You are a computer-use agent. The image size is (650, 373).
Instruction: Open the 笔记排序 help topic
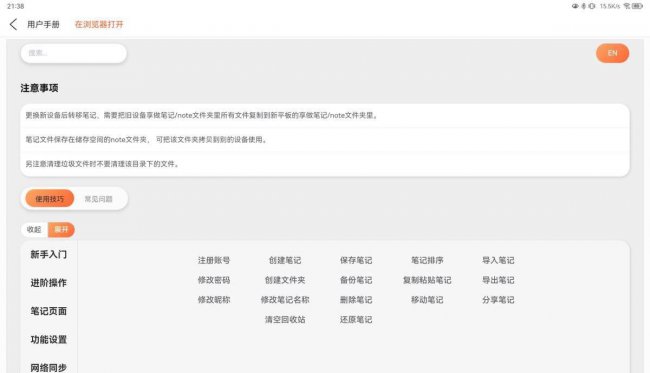tap(427, 260)
